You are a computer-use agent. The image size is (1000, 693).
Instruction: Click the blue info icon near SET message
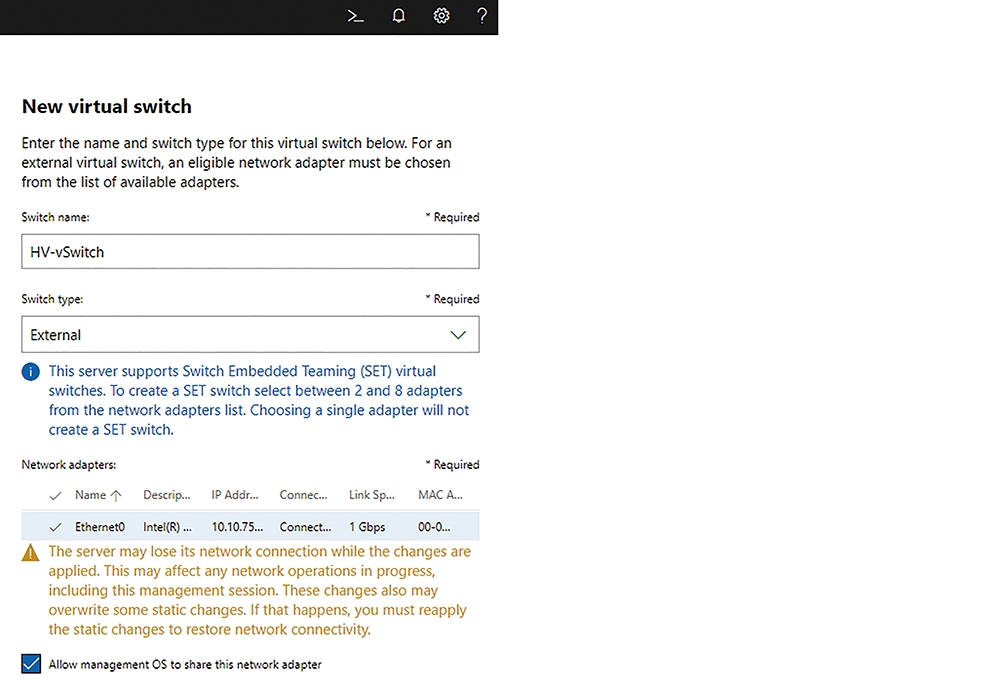[31, 372]
